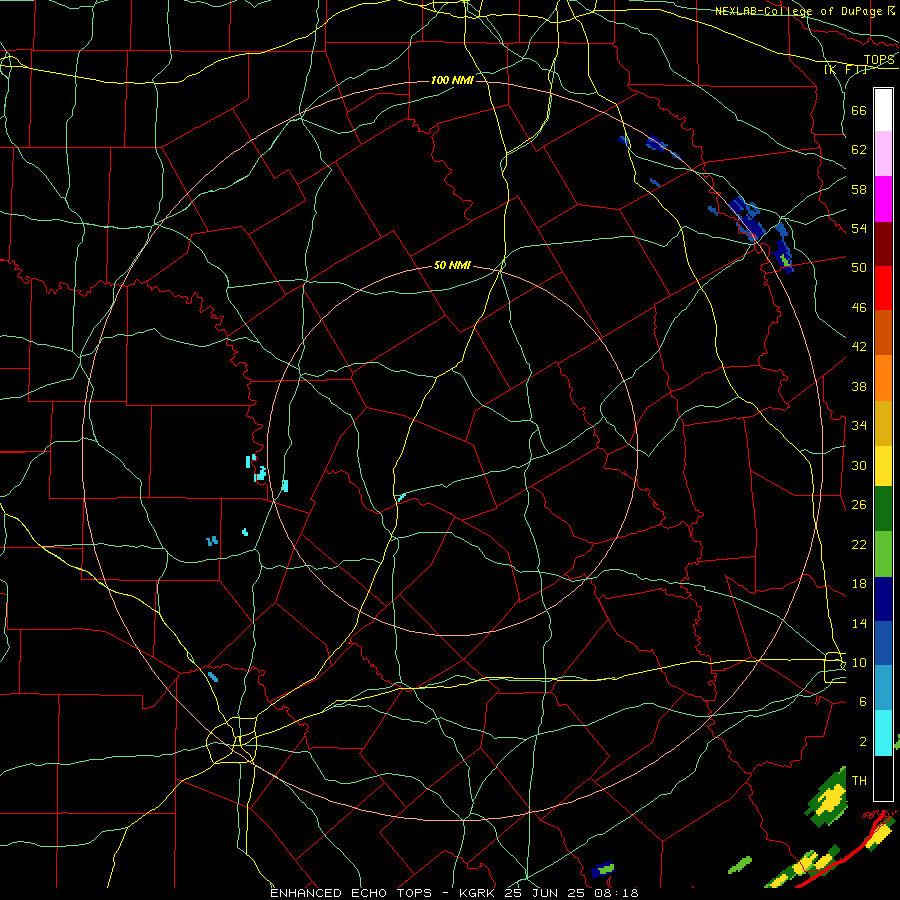This screenshot has width=900, height=900.
Task: Pick the dark maroon legend swatch above 50
Action: pyautogui.click(x=883, y=244)
